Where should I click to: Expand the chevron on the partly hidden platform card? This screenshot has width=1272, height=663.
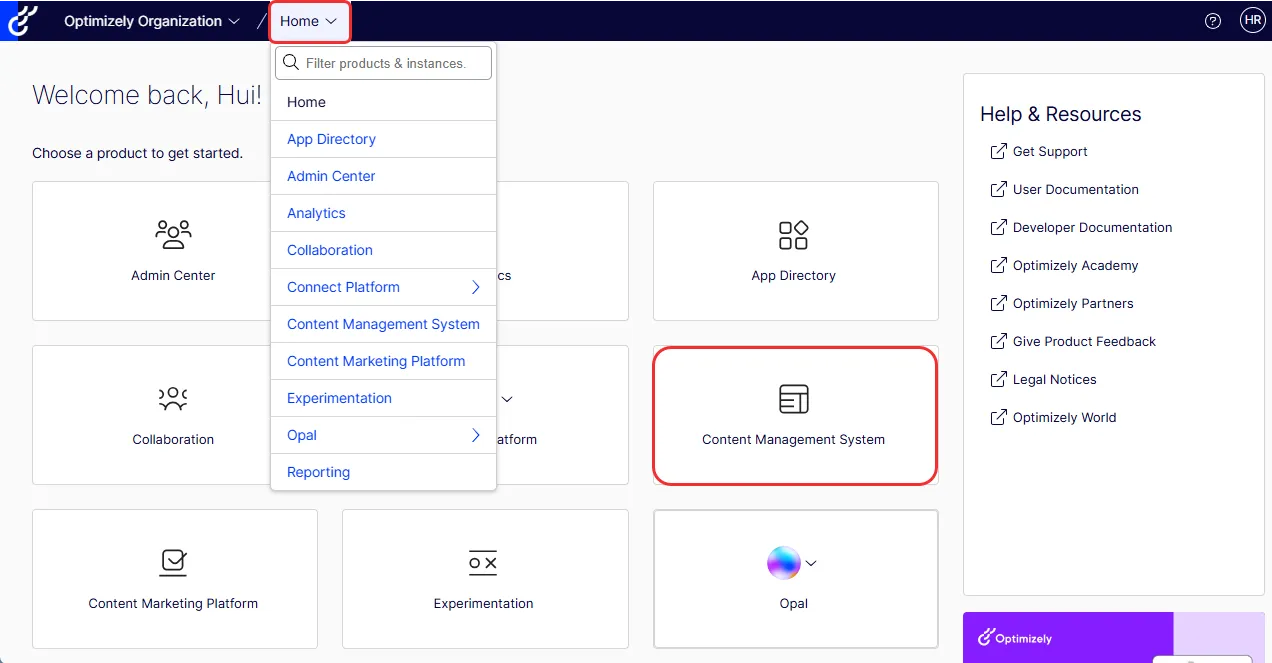507,399
